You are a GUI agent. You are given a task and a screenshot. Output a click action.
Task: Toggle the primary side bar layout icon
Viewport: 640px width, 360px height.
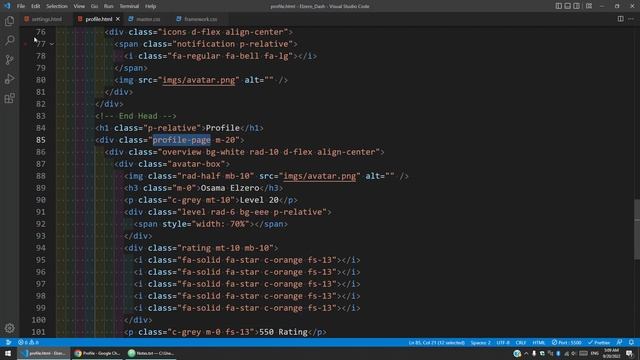[558, 6]
